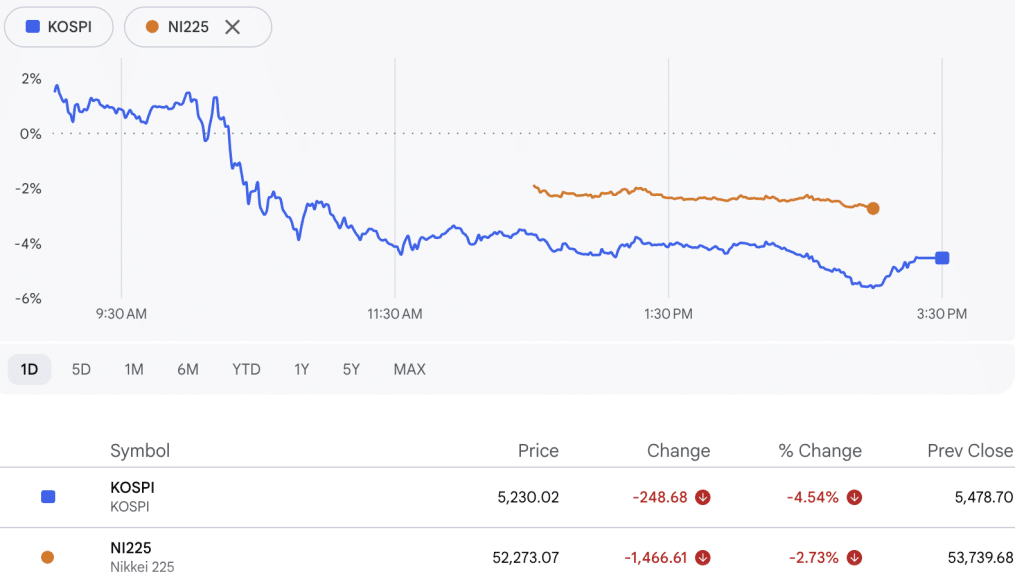Switch to 5Y chart view
This screenshot has height=577, width=1024.
coord(351,369)
